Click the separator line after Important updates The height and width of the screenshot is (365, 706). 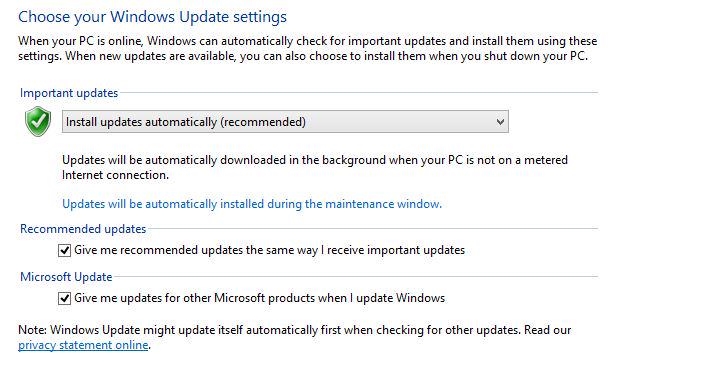coord(359,93)
